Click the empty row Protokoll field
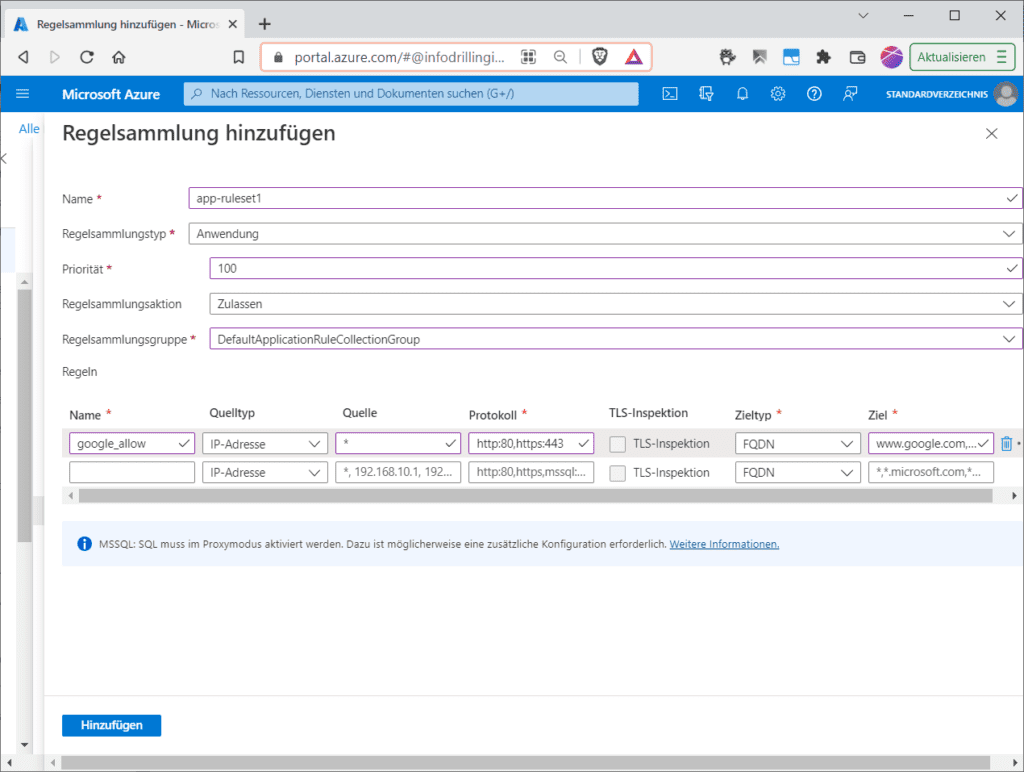 click(531, 472)
